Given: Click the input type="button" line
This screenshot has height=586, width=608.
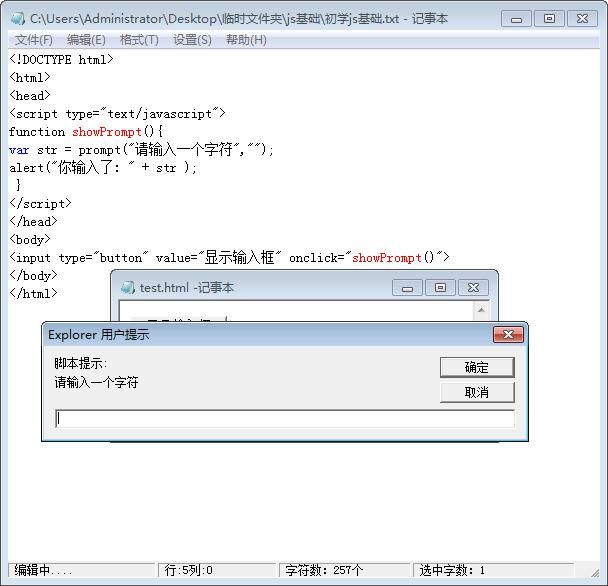Looking at the screenshot, I should 229,258.
